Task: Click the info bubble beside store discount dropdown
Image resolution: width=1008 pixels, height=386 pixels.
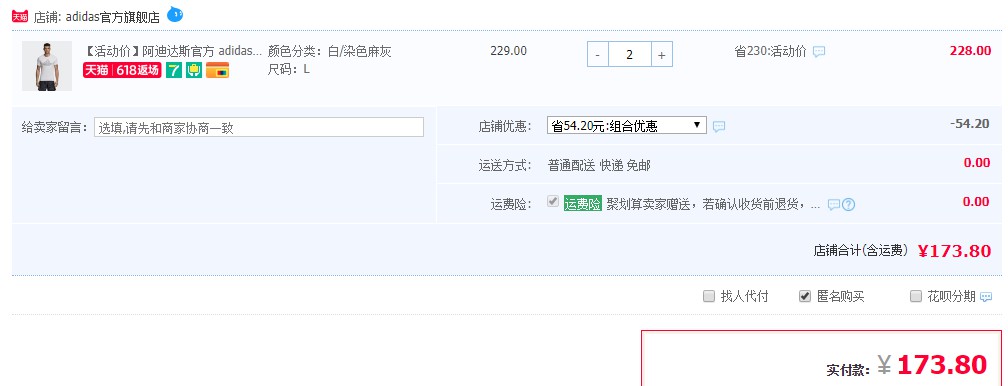Action: click(x=719, y=126)
